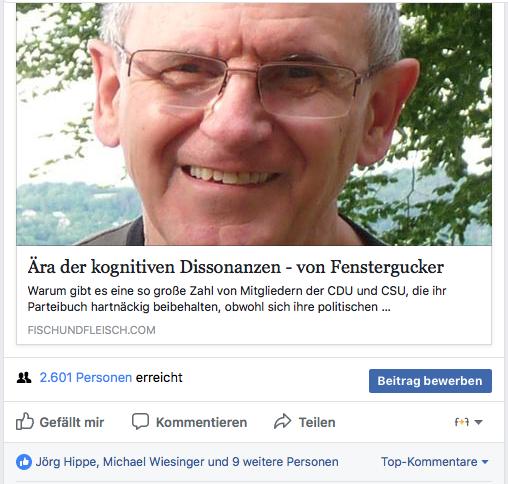The width and height of the screenshot is (508, 484).
Task: Click the Kommentieren label
Action: click(201, 422)
